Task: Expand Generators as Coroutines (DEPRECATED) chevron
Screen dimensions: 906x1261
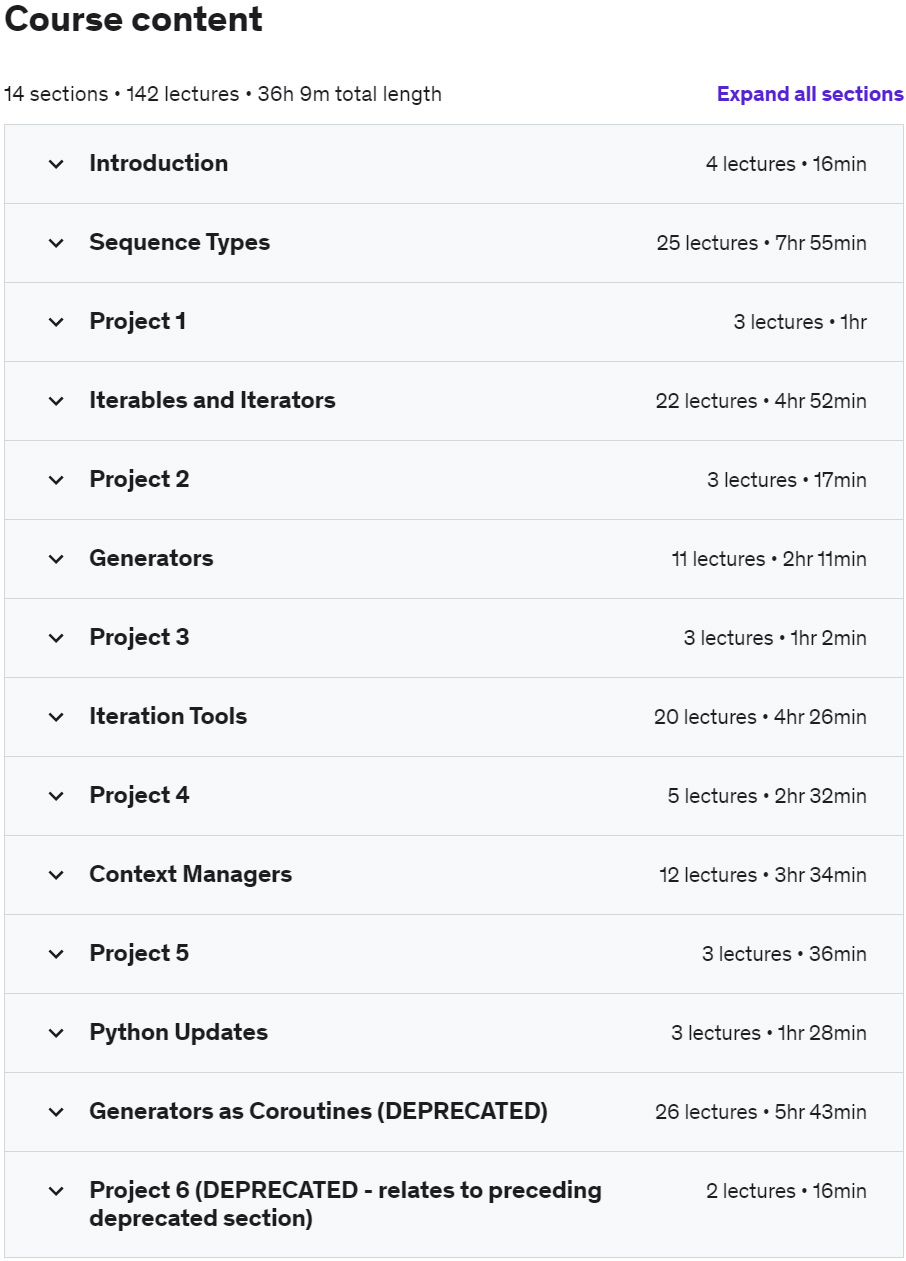Action: pyautogui.click(x=56, y=1112)
